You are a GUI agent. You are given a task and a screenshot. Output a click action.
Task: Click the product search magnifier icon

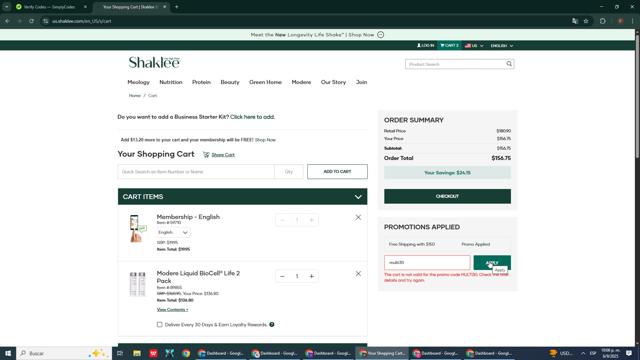[509, 64]
